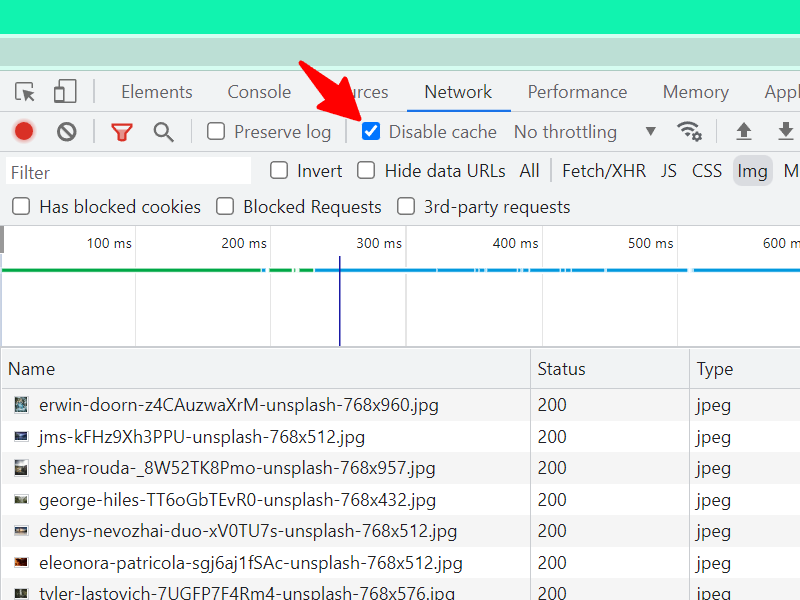Open network conditions wifi gear icon
800x600 pixels.
(689, 131)
